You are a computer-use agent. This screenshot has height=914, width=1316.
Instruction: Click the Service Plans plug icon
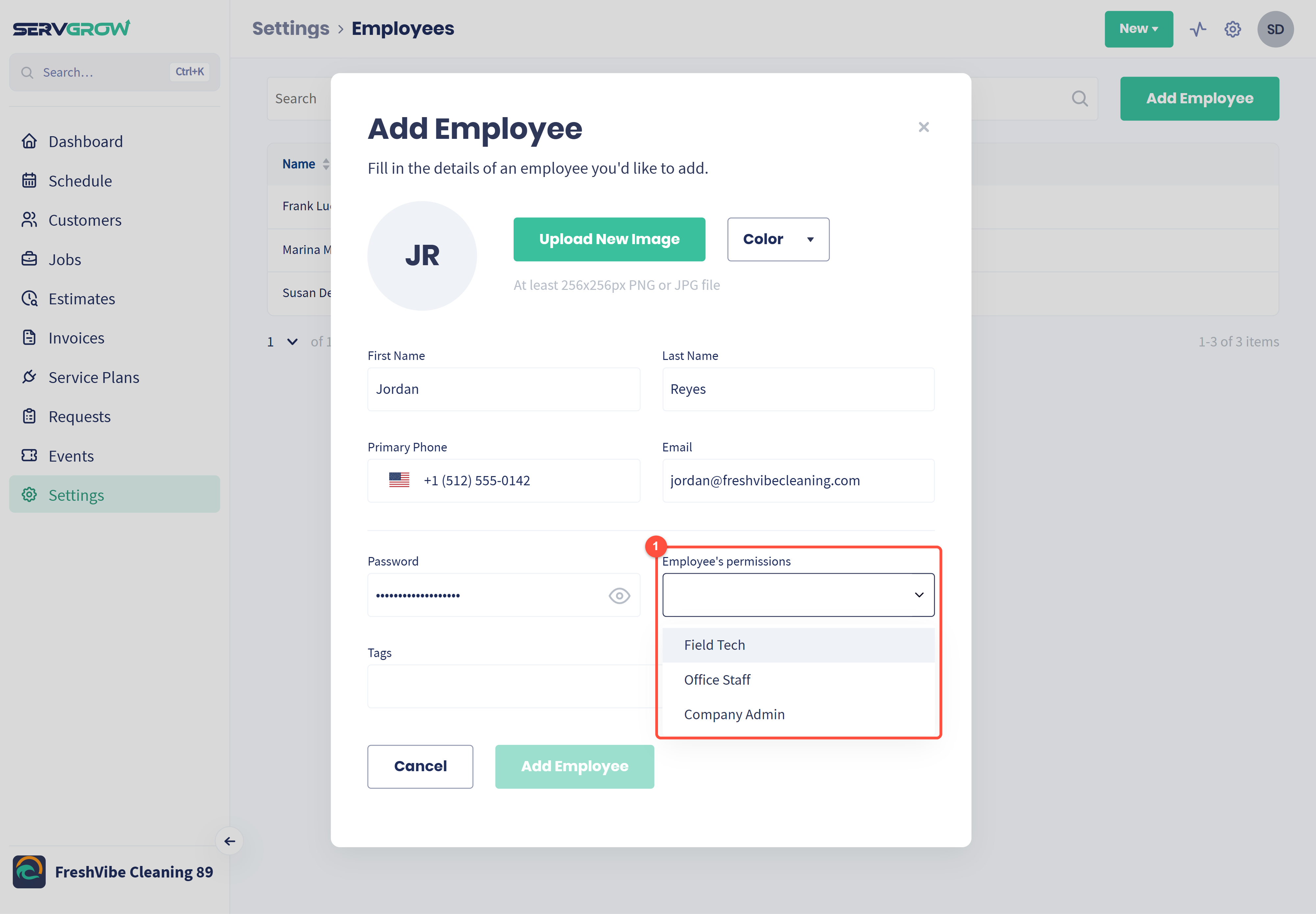point(29,377)
